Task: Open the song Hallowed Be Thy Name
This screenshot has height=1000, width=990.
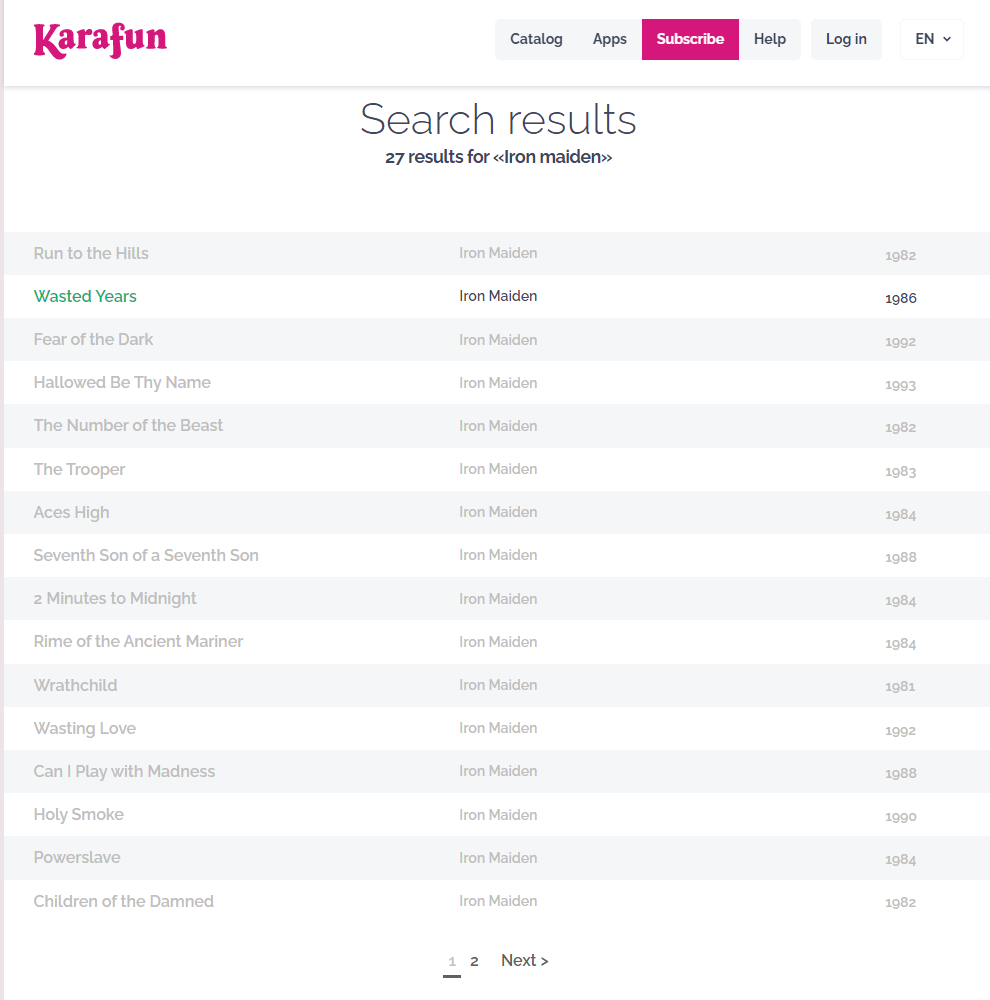Action: tap(122, 383)
